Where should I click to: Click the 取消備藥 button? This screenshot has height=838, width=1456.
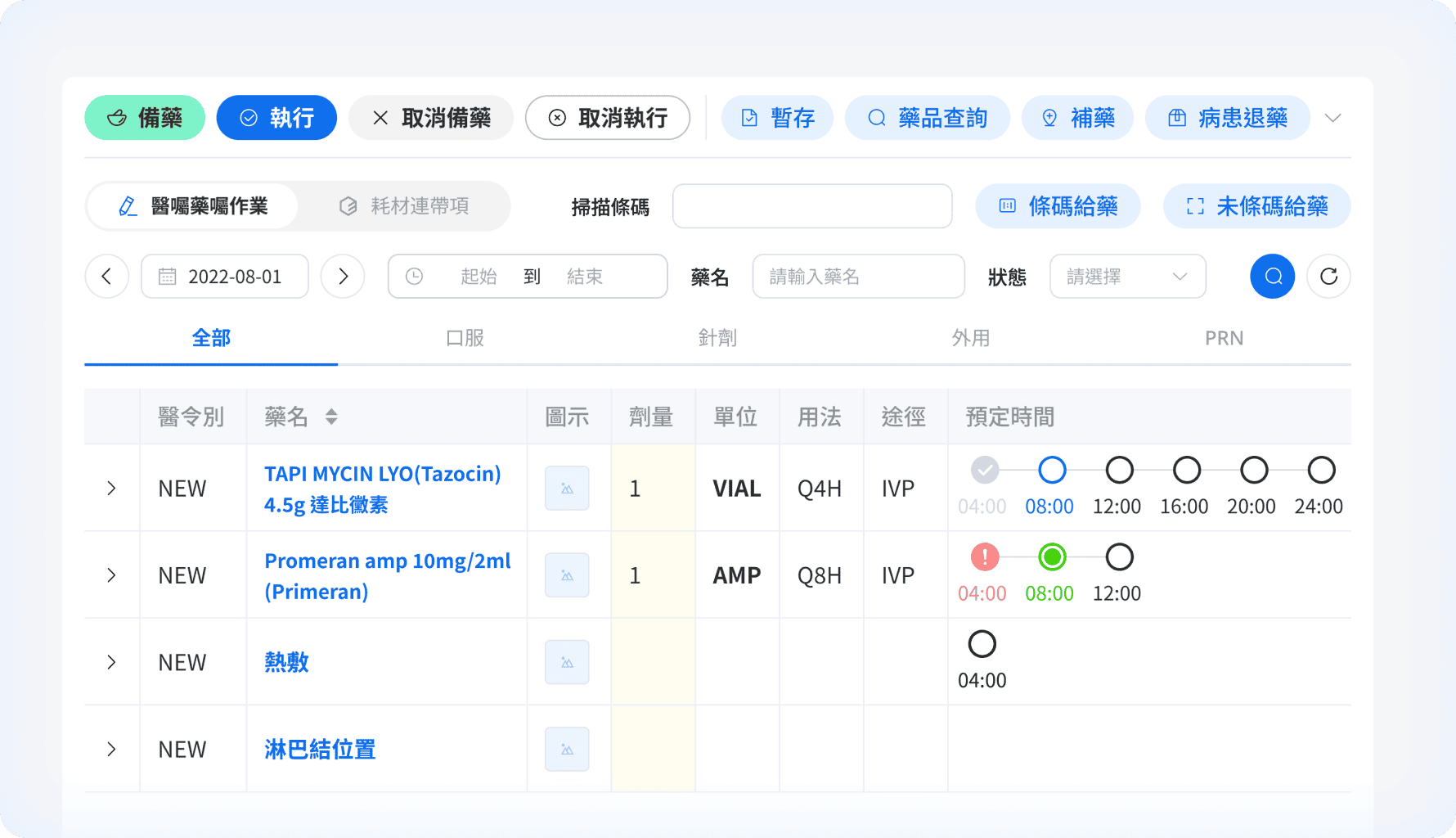pyautogui.click(x=431, y=118)
